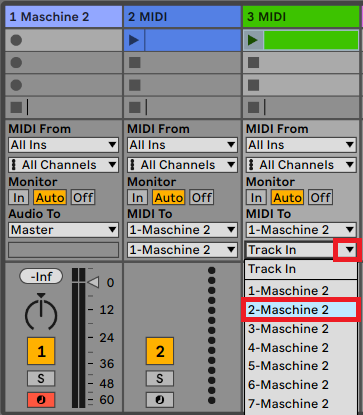Launch the clip in track 2 MIDI
The height and width of the screenshot is (415, 363).
(x=134, y=40)
